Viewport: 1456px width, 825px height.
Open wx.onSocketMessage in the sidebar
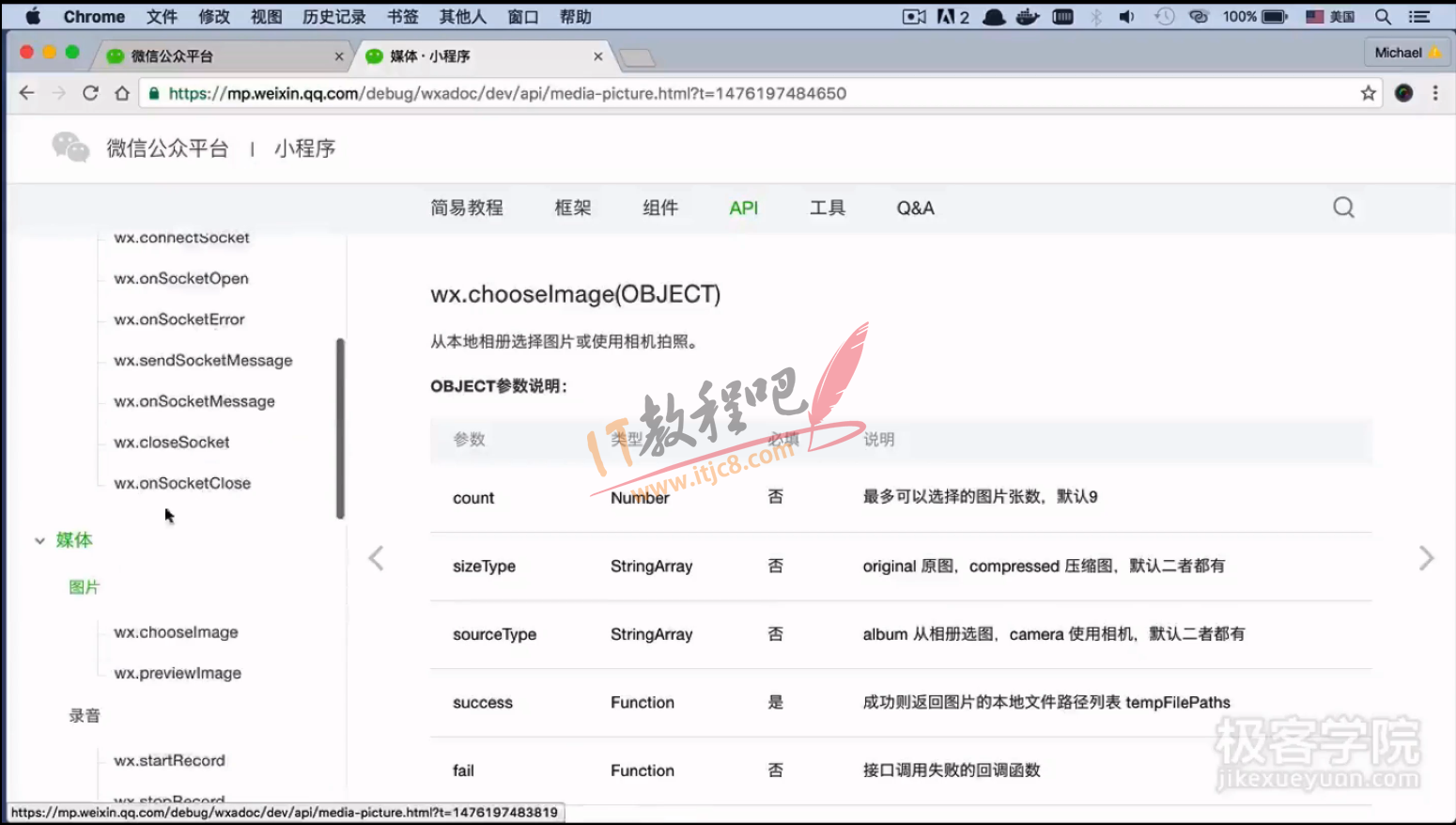[194, 401]
